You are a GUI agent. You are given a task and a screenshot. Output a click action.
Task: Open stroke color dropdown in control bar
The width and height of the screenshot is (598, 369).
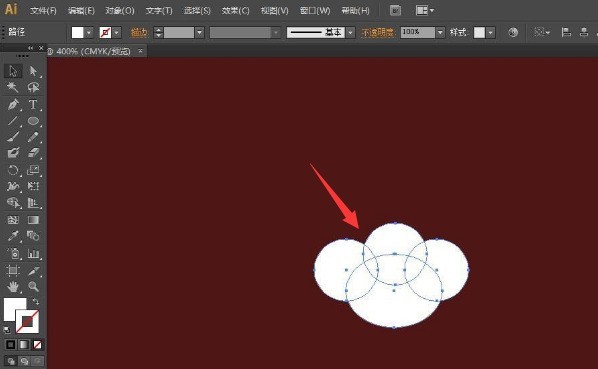click(117, 32)
